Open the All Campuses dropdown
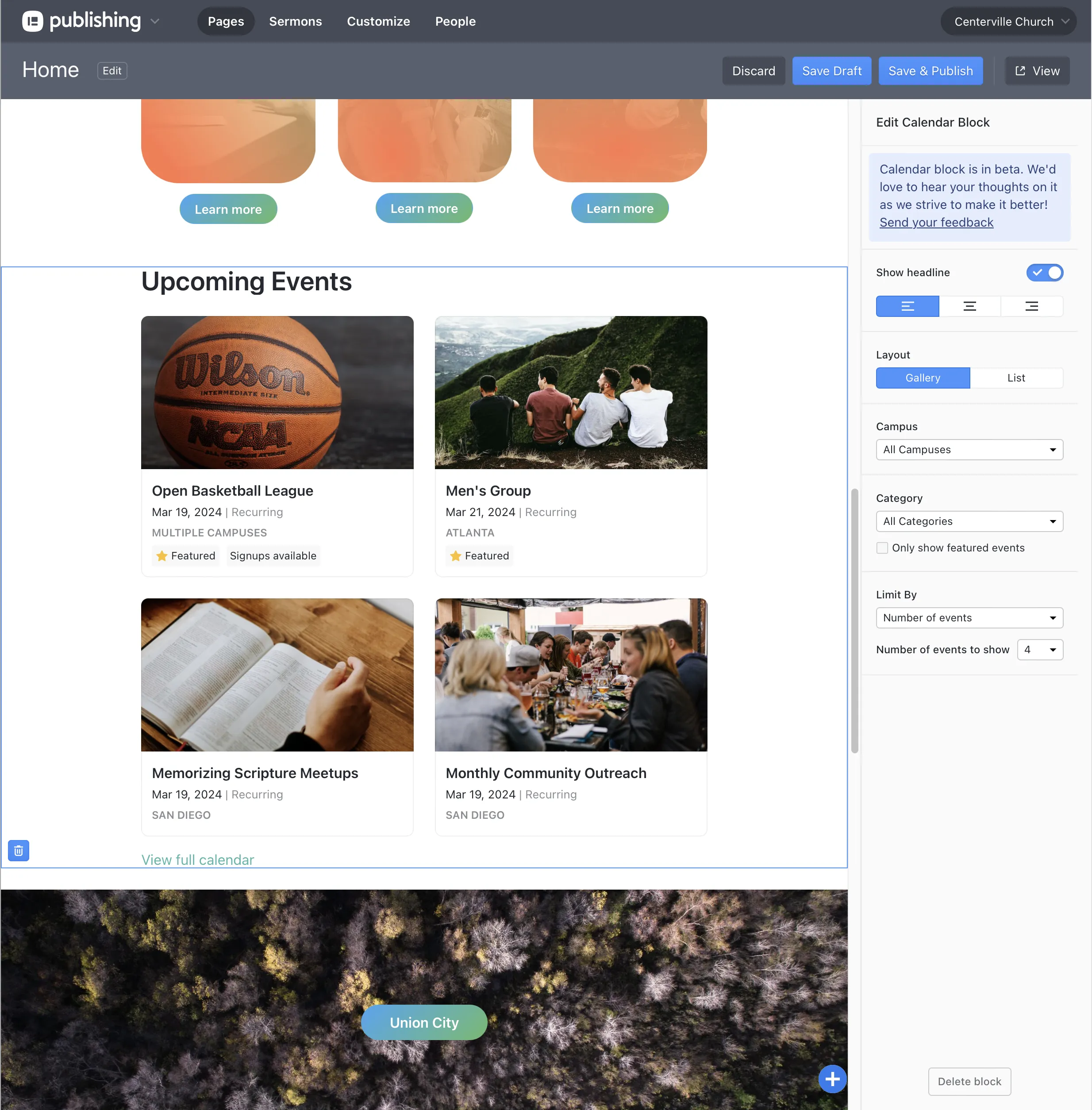 (969, 450)
